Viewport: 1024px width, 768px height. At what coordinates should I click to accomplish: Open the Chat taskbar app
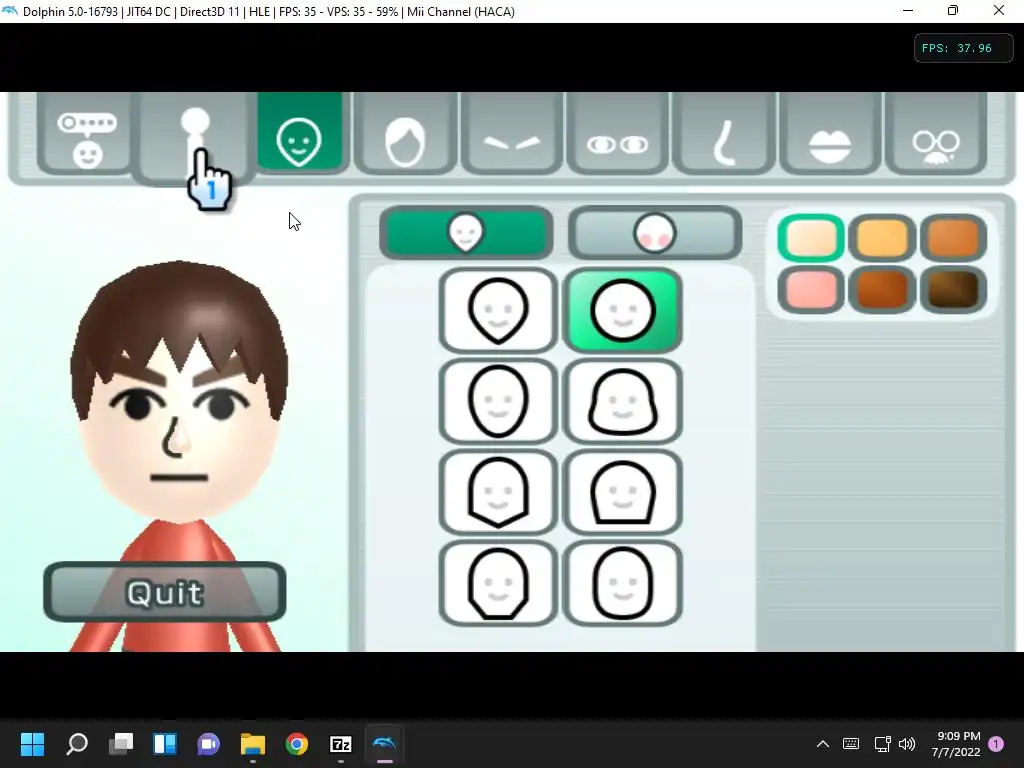tap(209, 744)
